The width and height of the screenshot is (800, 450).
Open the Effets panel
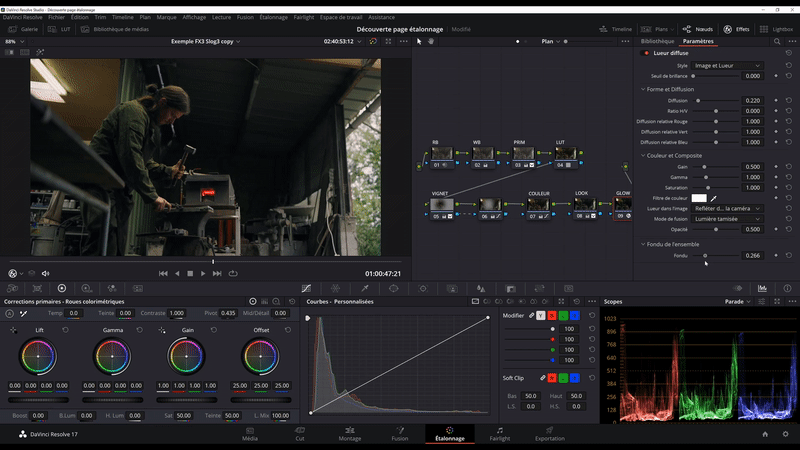click(735, 30)
